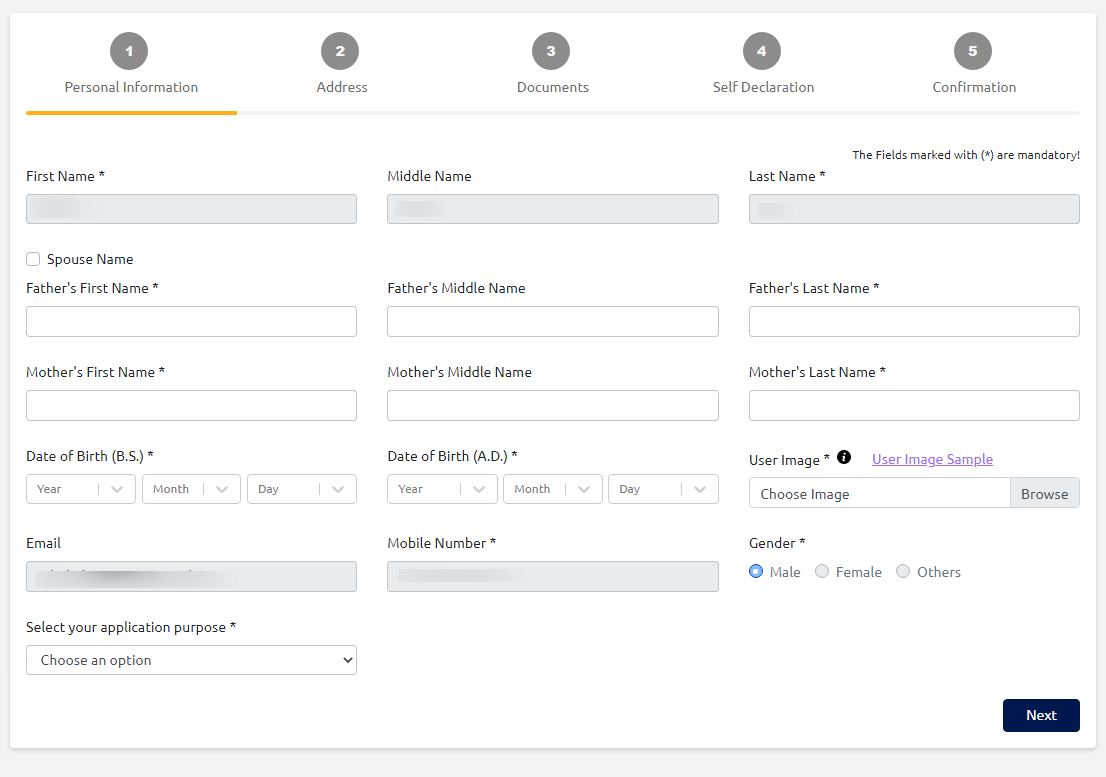Select step 2 circle for Address
This screenshot has height=777, width=1106.
pyautogui.click(x=340, y=51)
